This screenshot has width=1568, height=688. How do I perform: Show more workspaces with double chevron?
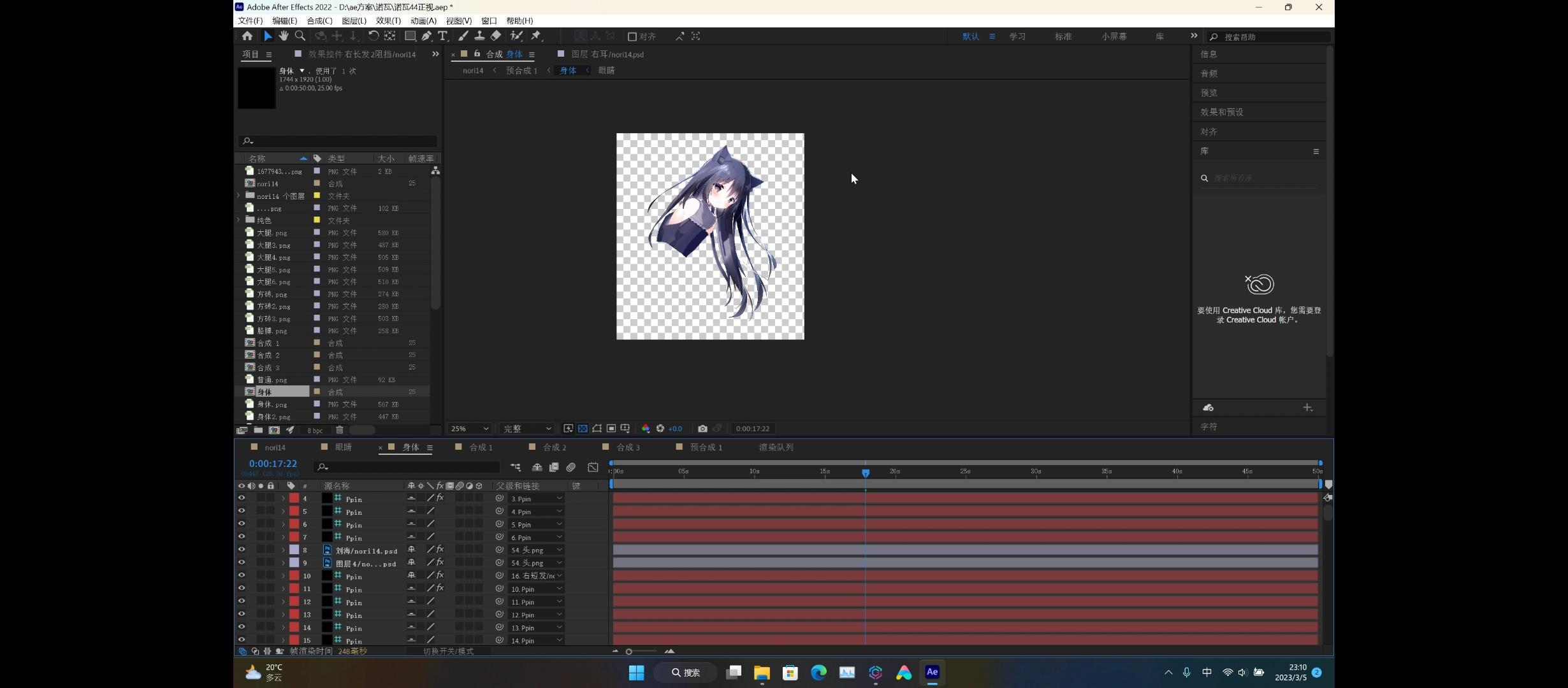click(x=1194, y=36)
